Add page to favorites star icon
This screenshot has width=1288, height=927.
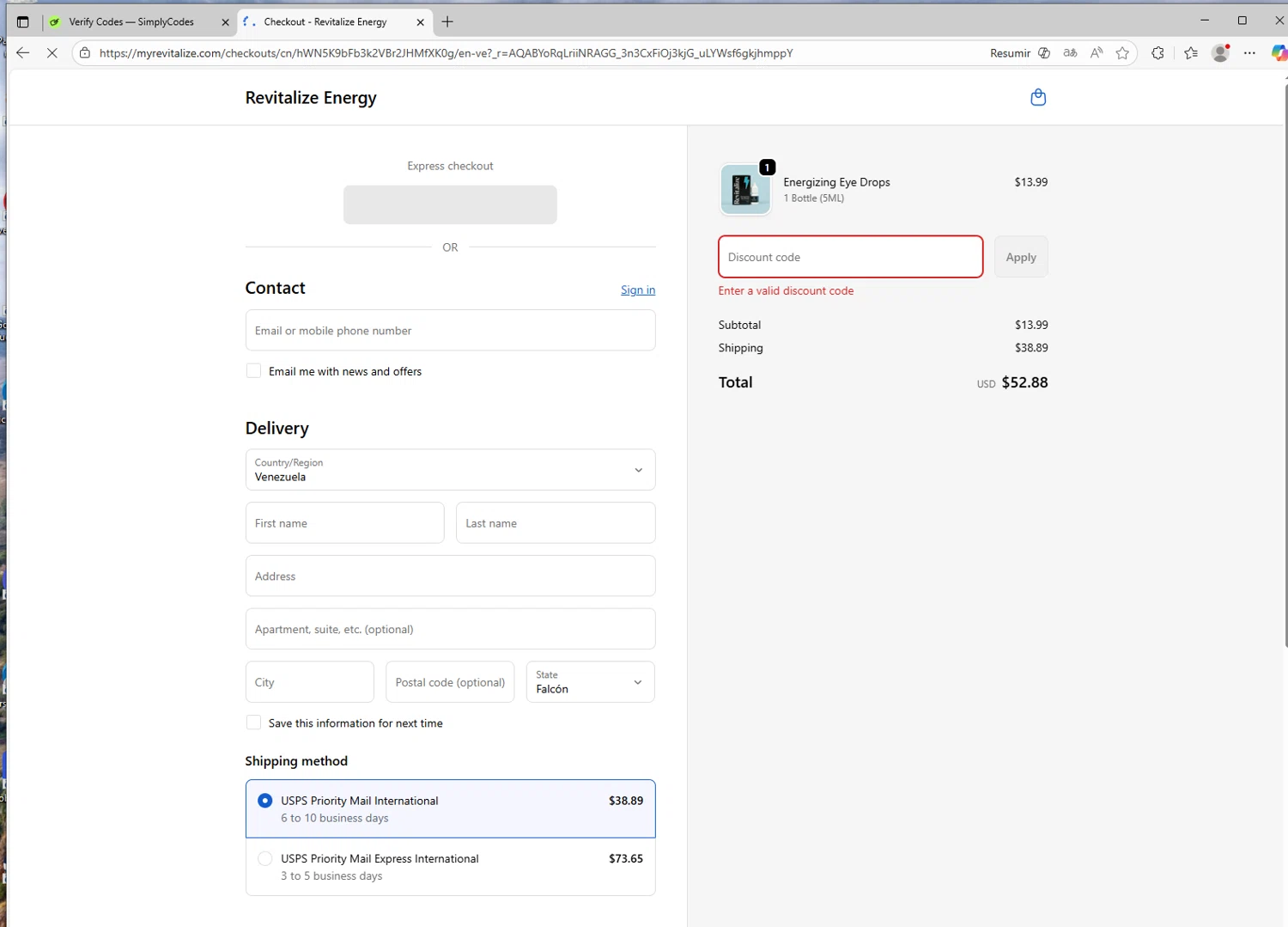[x=1122, y=52]
